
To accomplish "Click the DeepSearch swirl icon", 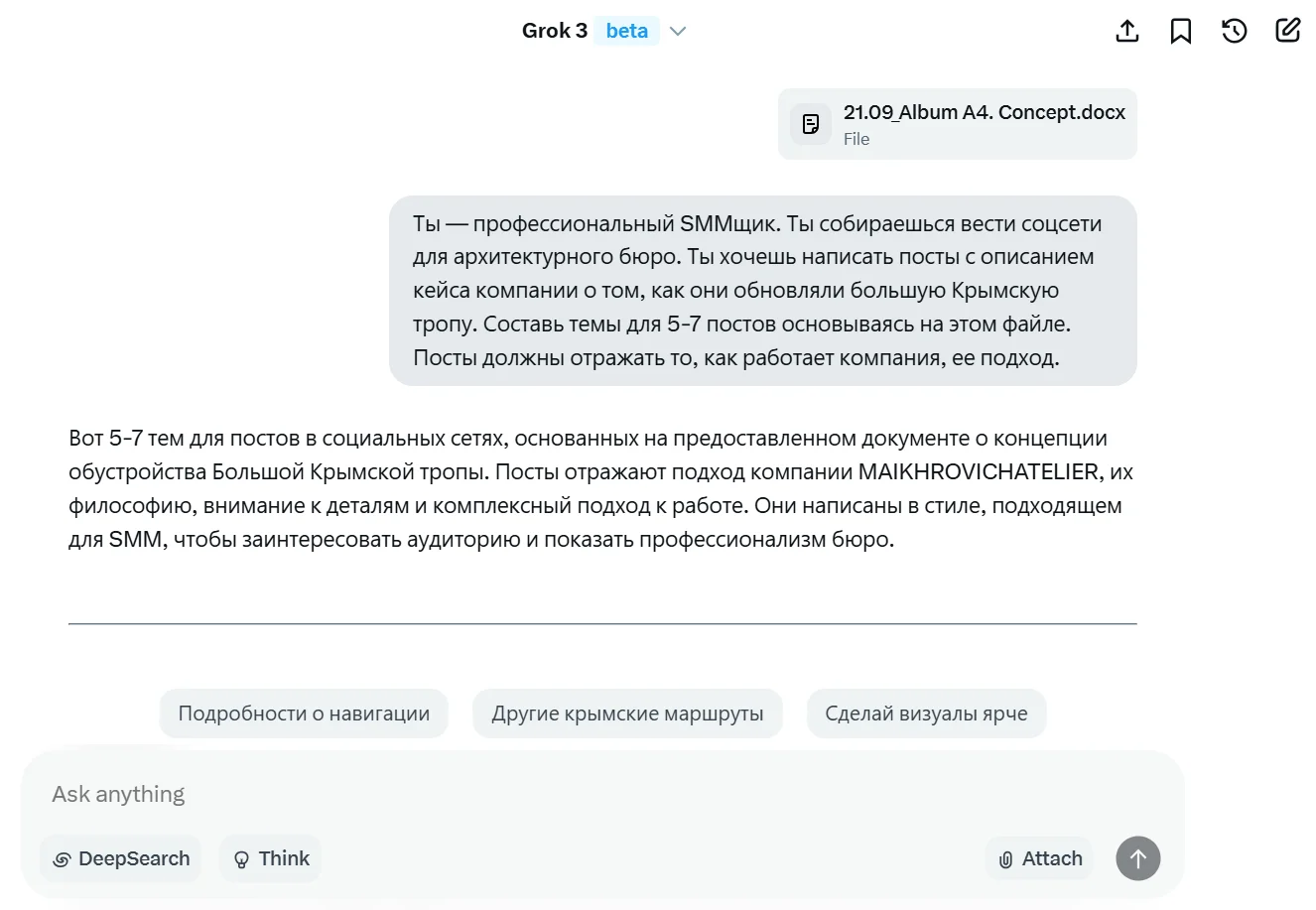I will [x=62, y=859].
